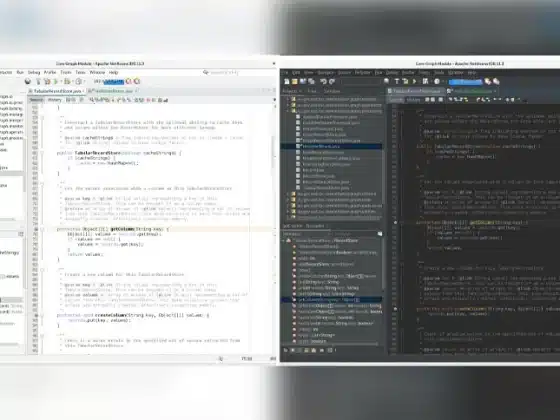560x420 pixels.
Task: Click the class icon atop dark Navigator tree
Action: [x=289, y=241]
